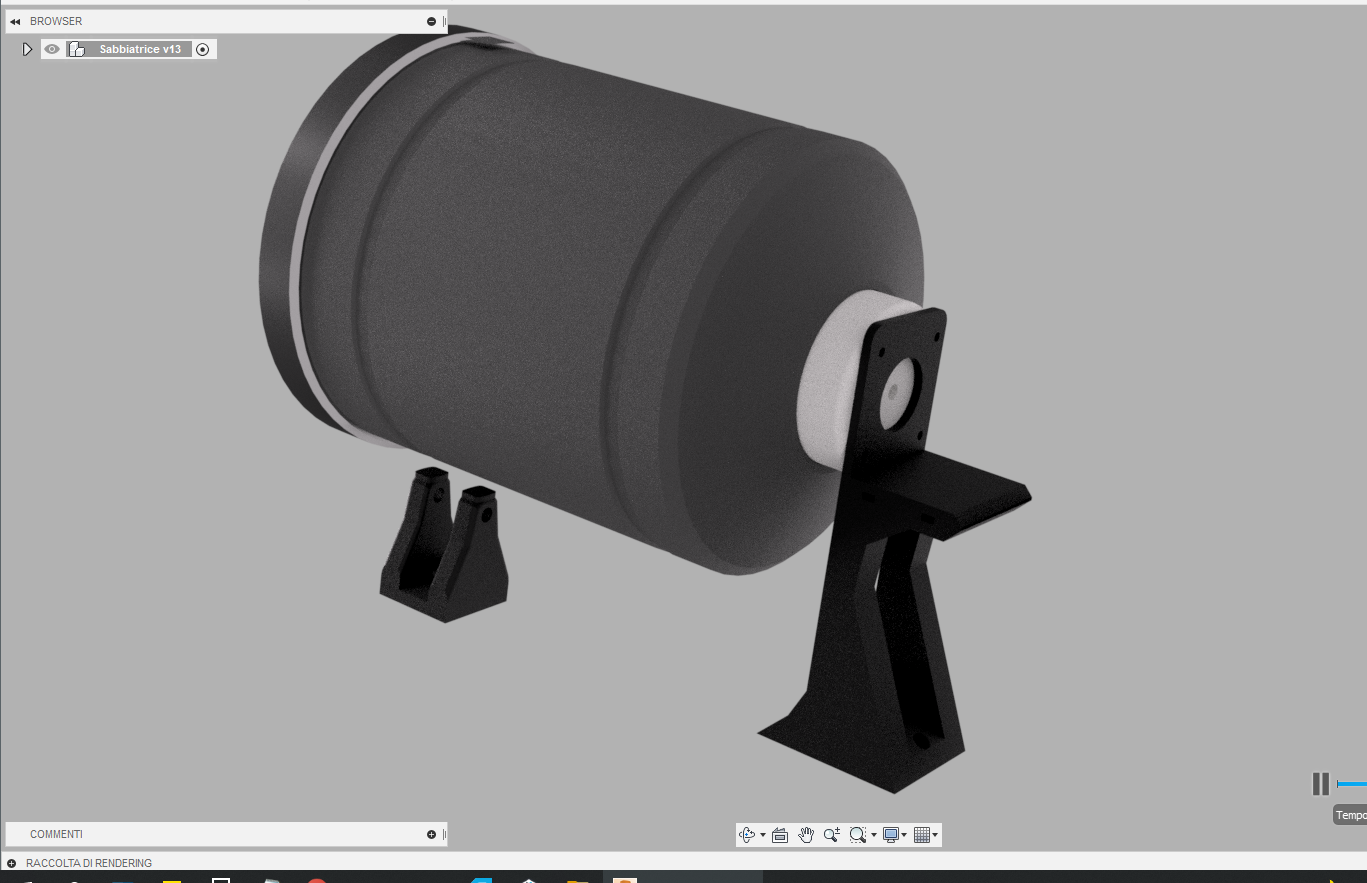Open the Zoom Window dropdown arrow

[874, 835]
